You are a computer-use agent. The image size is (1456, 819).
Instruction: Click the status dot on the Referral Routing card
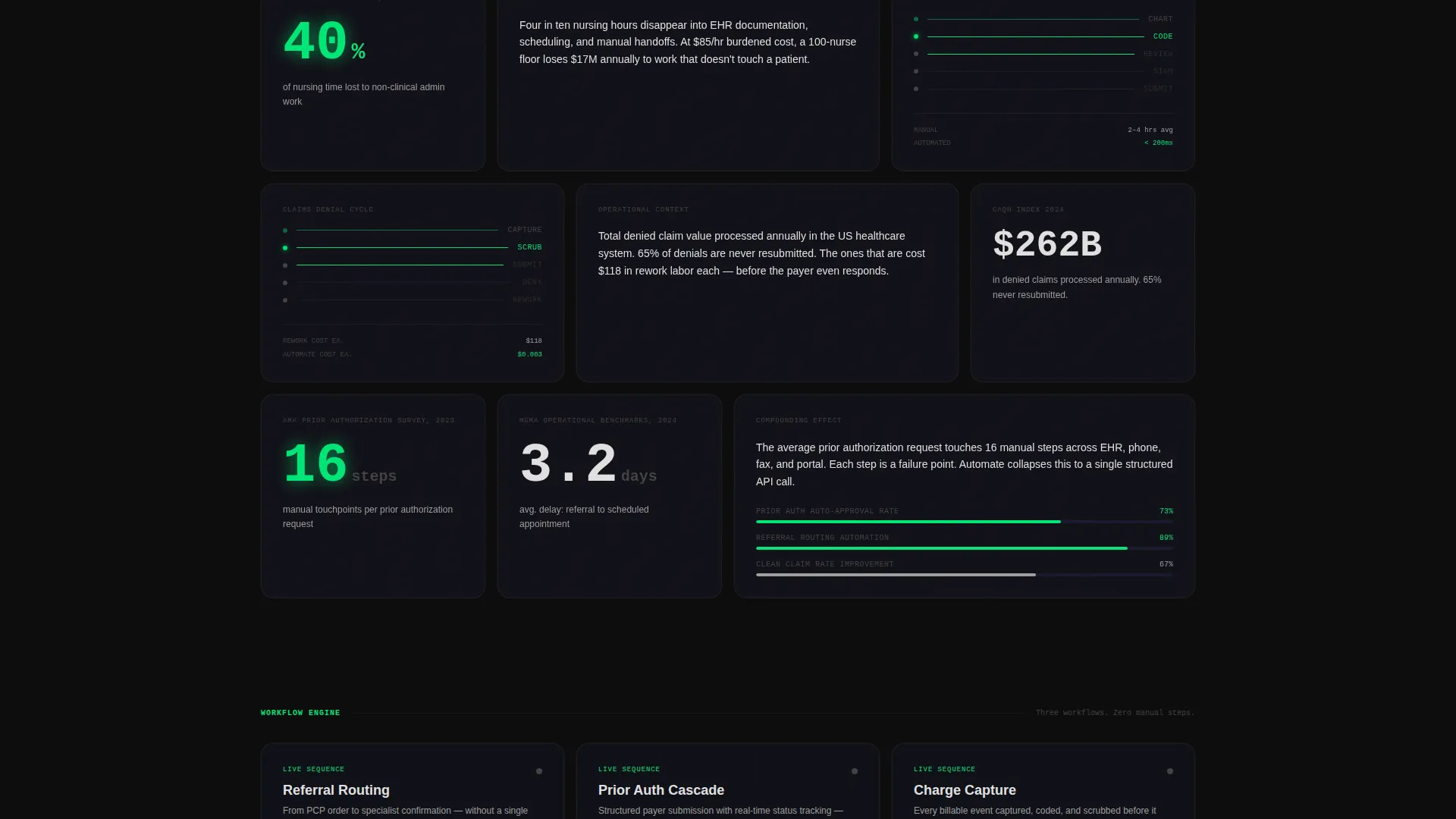[539, 771]
